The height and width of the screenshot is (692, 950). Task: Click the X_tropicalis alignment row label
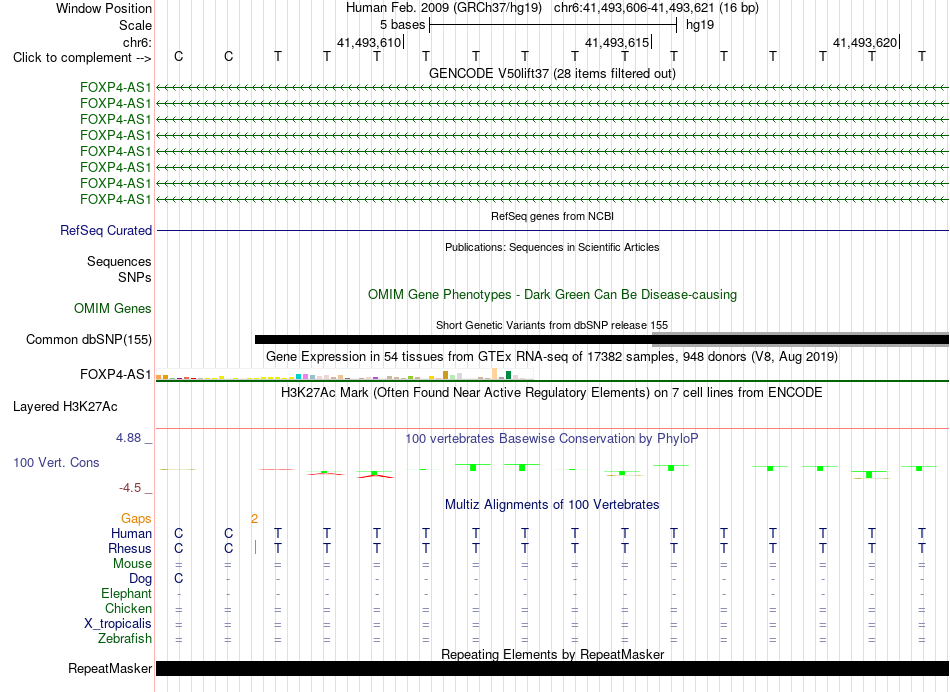pyautogui.click(x=118, y=624)
